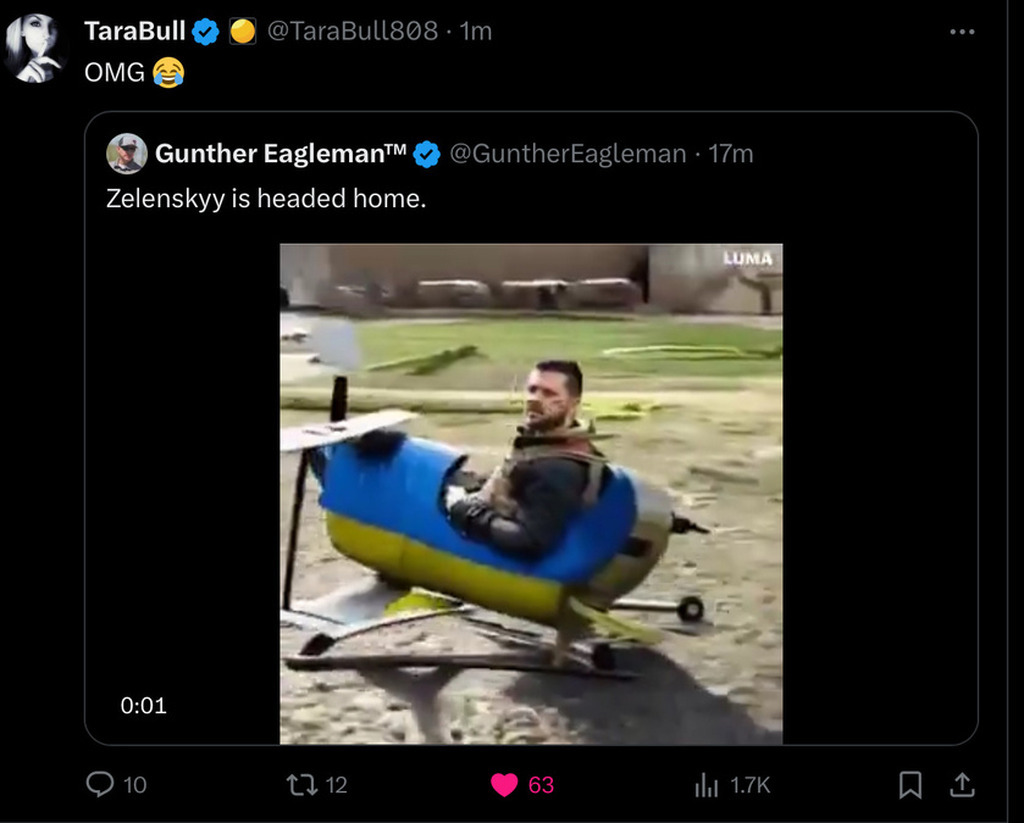Click the gold coin affiliate badge
The image size is (1024, 823).
[x=243, y=32]
